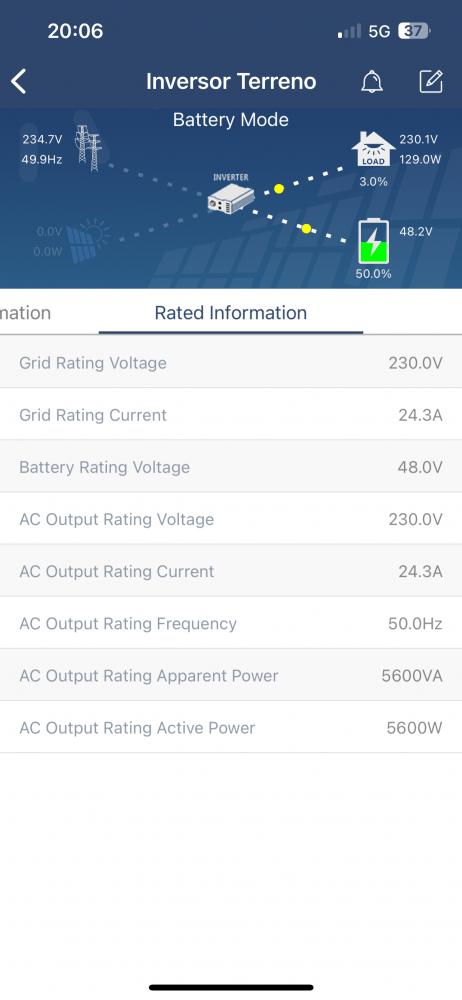Select the Battery Rating Voltage row

[231, 467]
